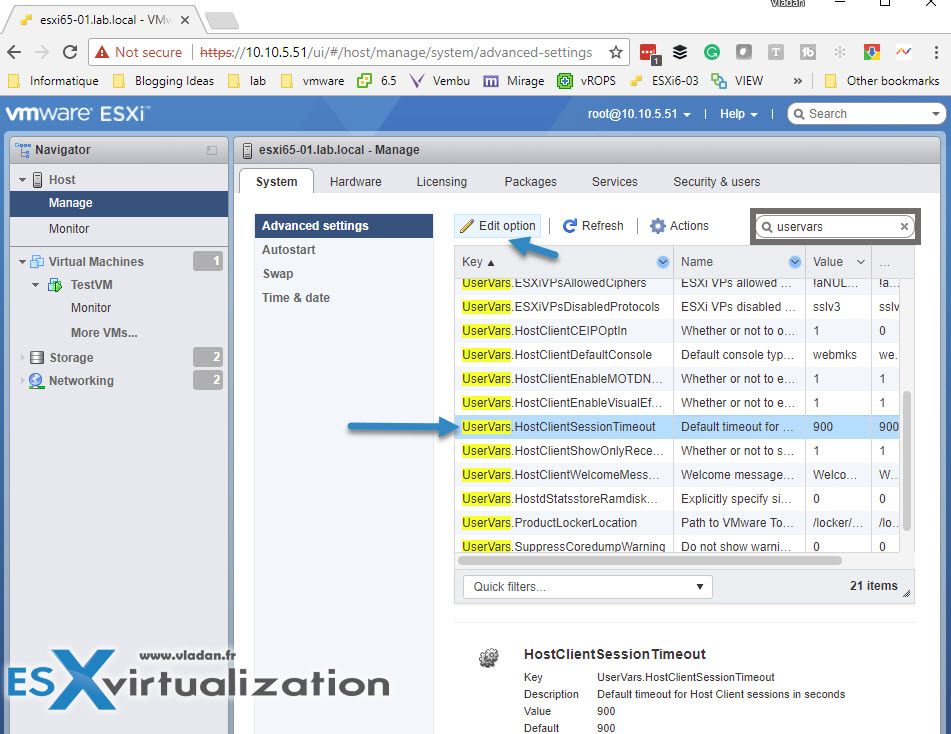The width and height of the screenshot is (951, 734).
Task: Click the red calendar extension icon
Action: coord(648,53)
